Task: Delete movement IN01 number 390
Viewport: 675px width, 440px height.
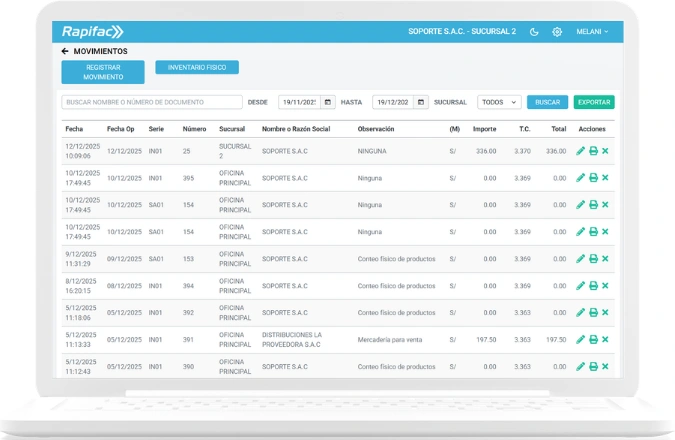Action: (605, 367)
